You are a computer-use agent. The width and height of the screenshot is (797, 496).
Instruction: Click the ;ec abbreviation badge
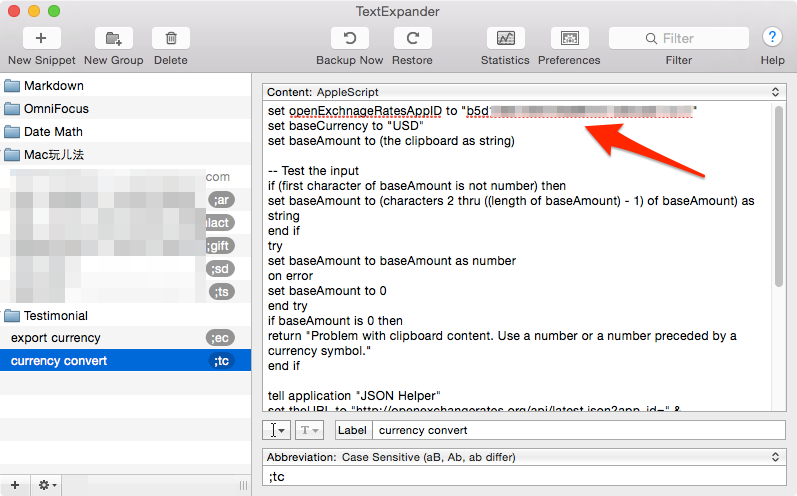coord(220,338)
